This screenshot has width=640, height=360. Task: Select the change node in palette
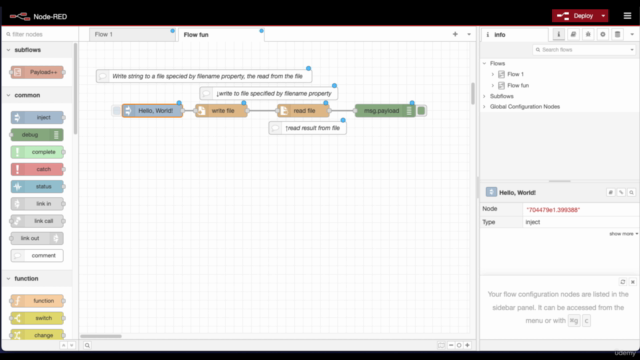tap(37, 335)
